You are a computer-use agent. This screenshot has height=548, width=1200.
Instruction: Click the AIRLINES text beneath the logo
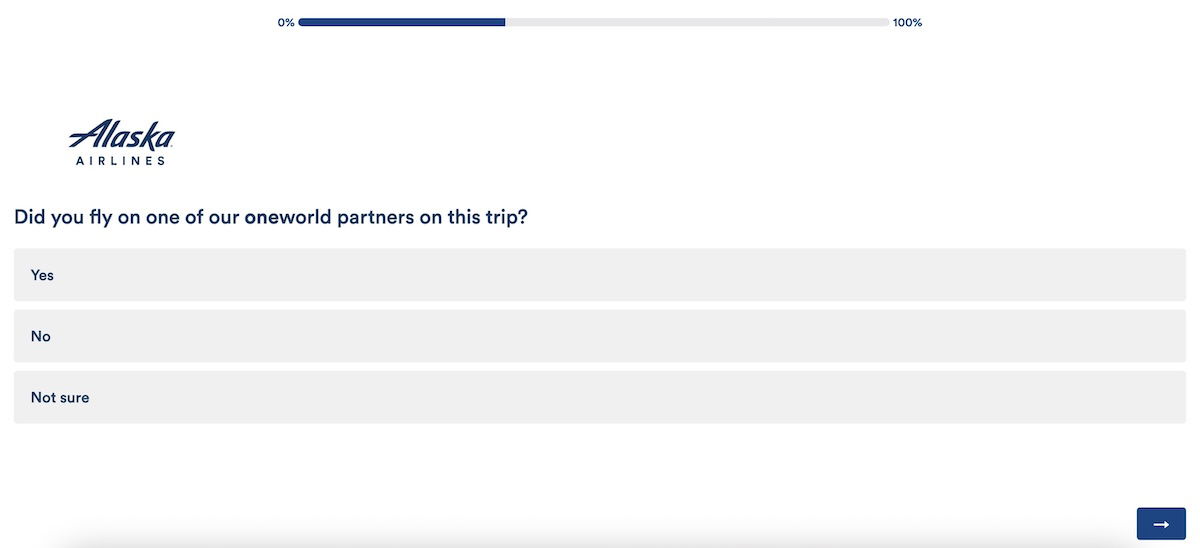click(121, 160)
